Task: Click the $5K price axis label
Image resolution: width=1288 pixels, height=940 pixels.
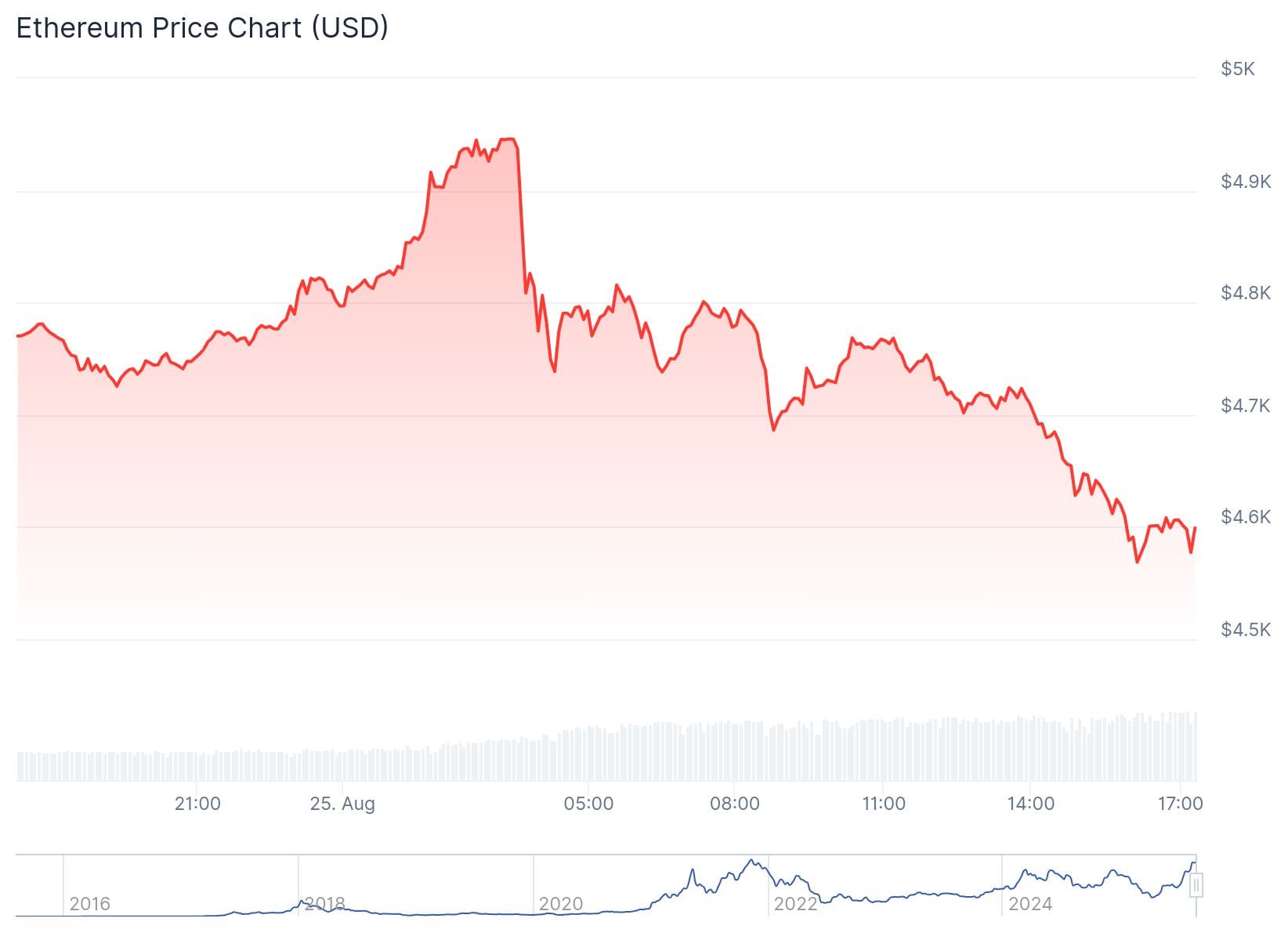Action: (1237, 69)
